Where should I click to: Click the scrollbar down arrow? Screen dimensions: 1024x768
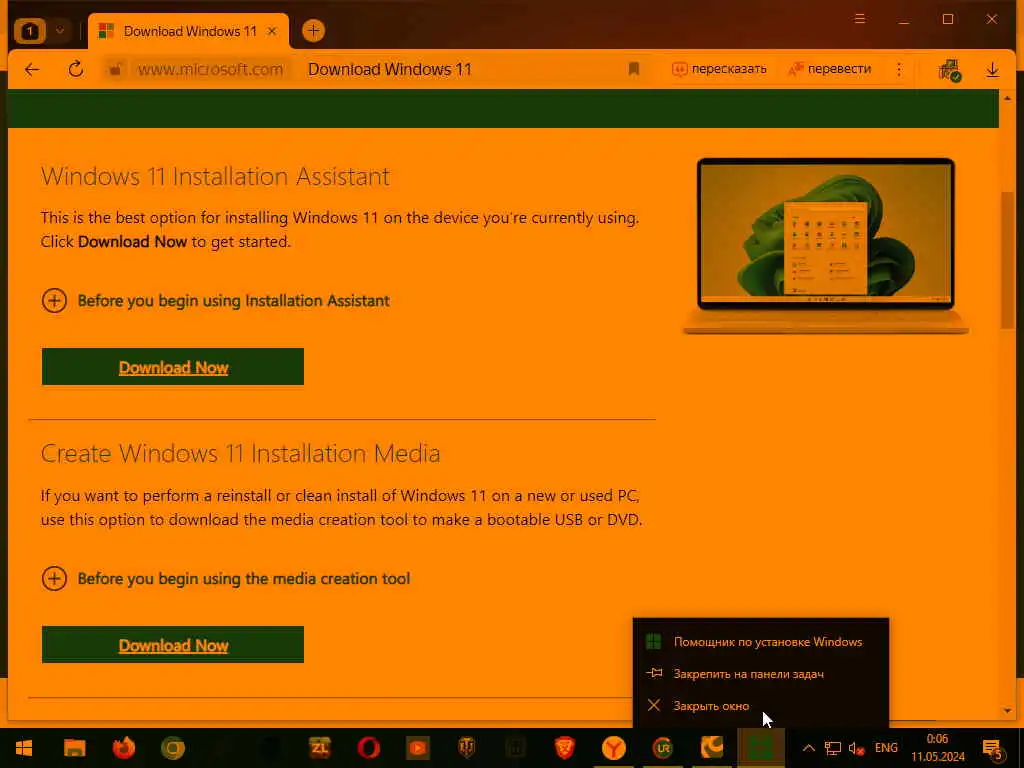click(1007, 711)
